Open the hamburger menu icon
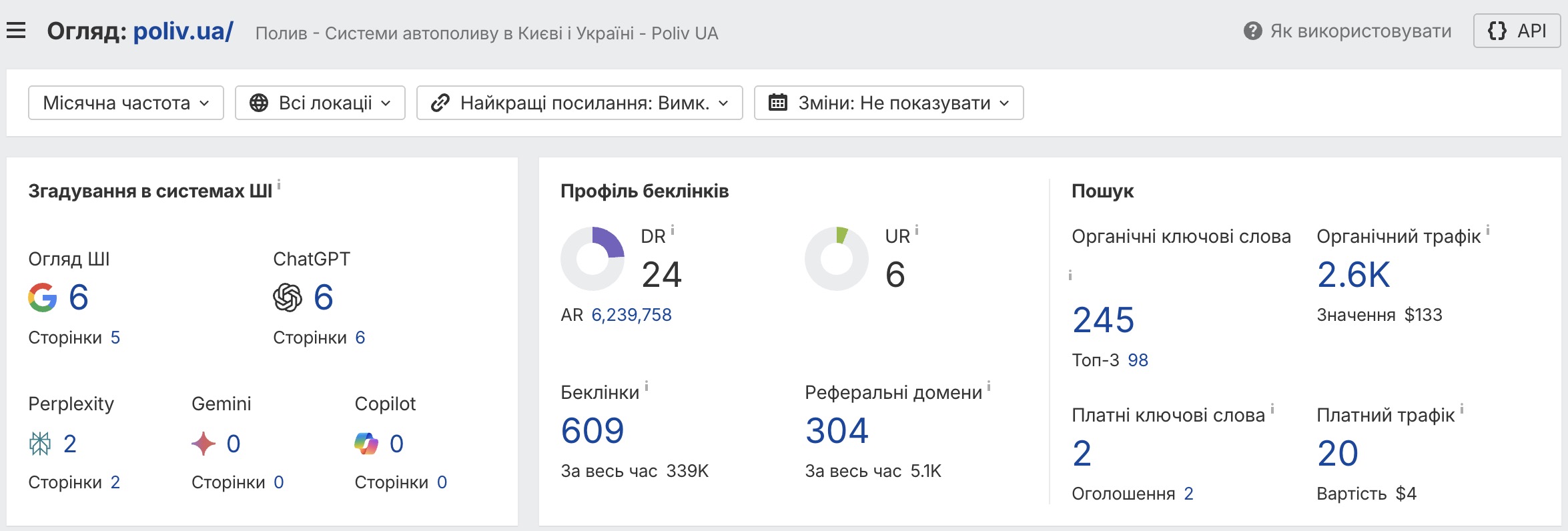Viewport: 1568px width, 531px height. tap(16, 31)
